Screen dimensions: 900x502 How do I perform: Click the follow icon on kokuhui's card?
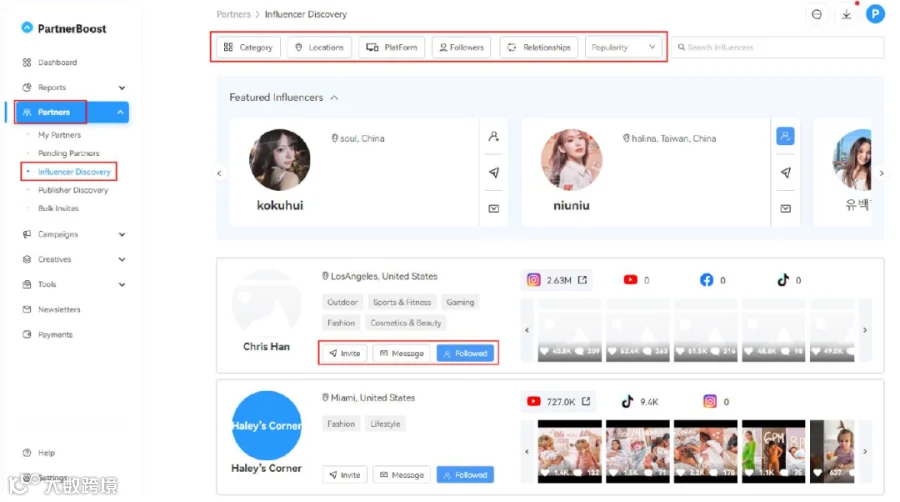494,137
